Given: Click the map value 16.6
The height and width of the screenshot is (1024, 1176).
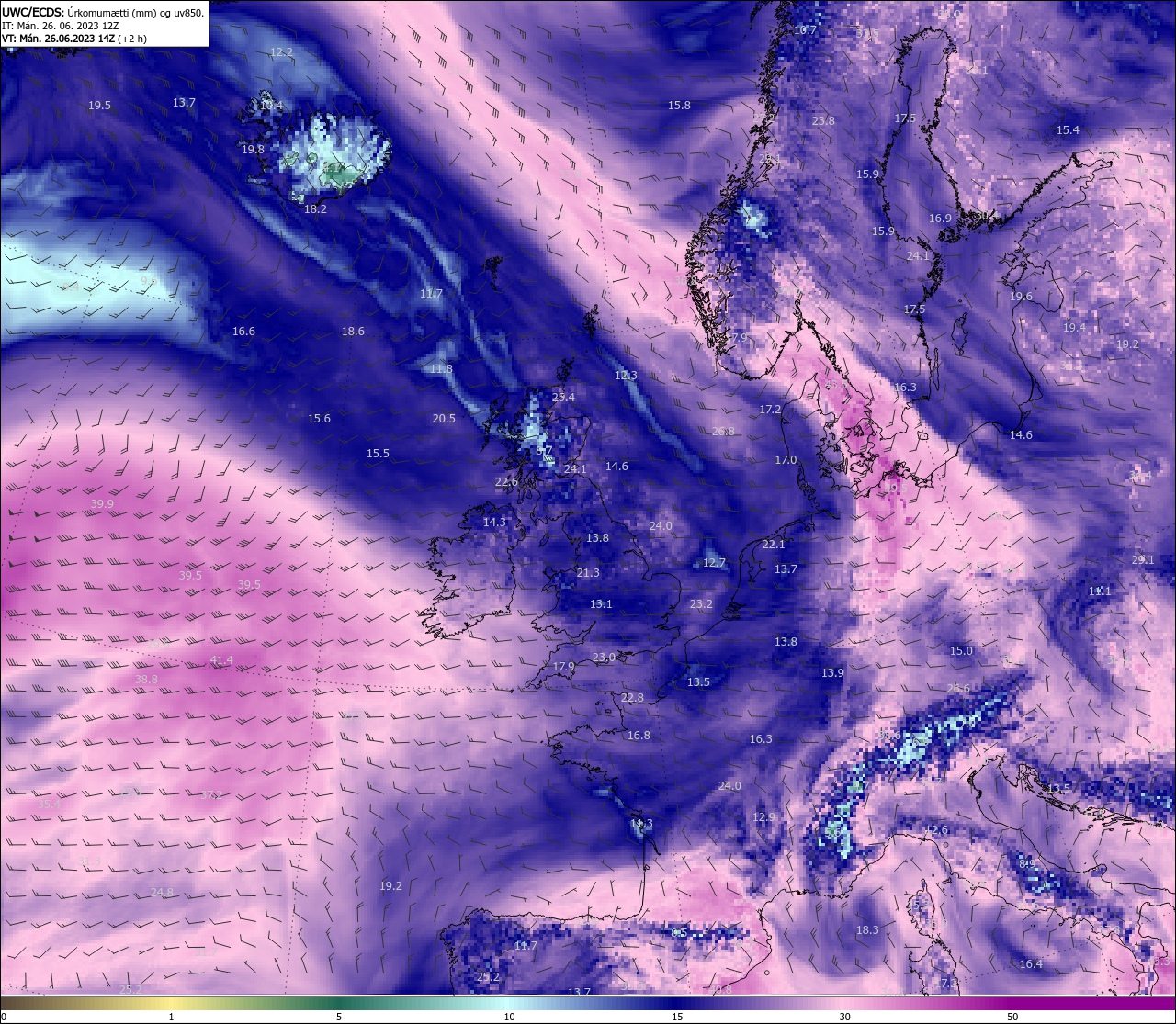Looking at the screenshot, I should click(x=243, y=332).
